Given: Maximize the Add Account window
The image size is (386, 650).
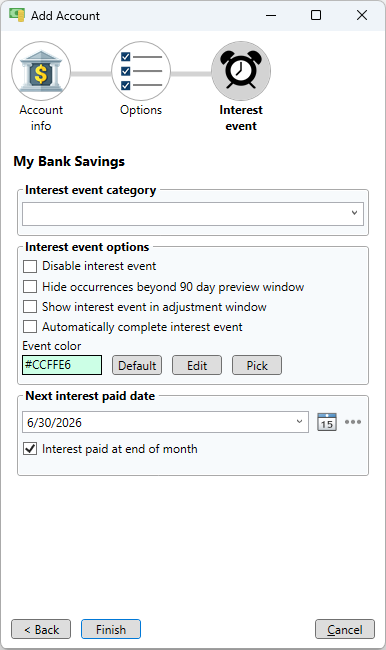Looking at the screenshot, I should [316, 15].
